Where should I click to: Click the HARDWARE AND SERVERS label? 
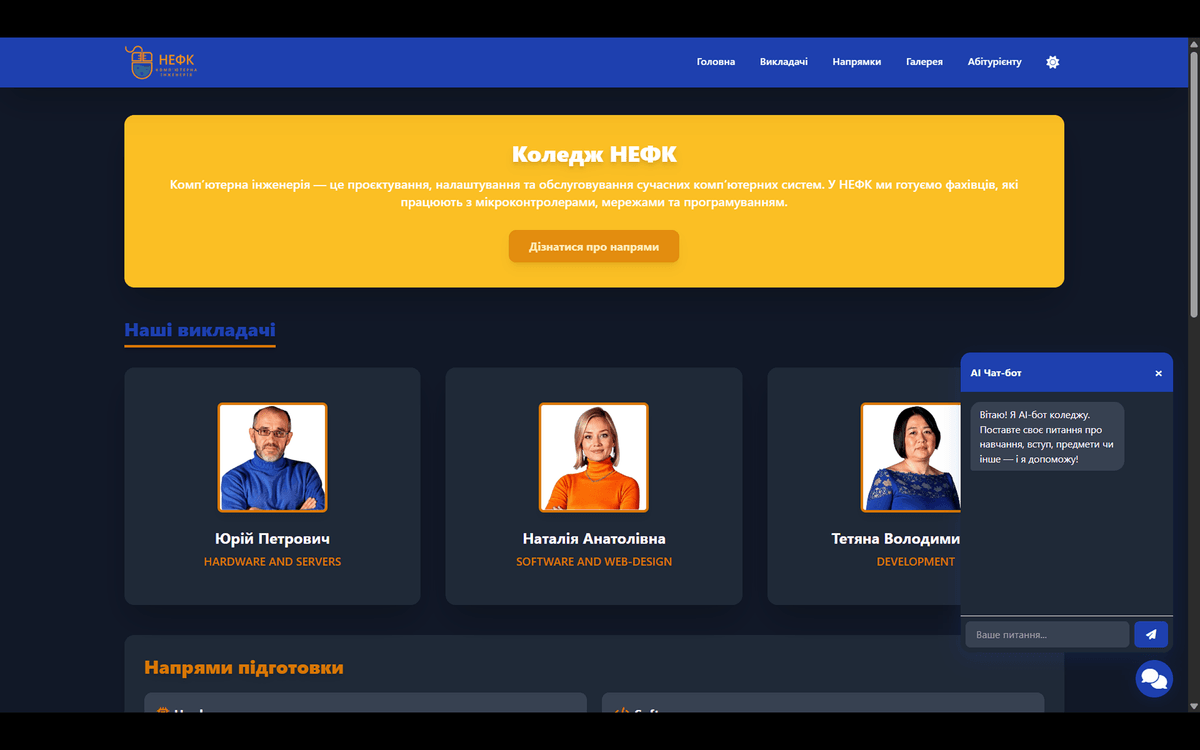click(272, 562)
